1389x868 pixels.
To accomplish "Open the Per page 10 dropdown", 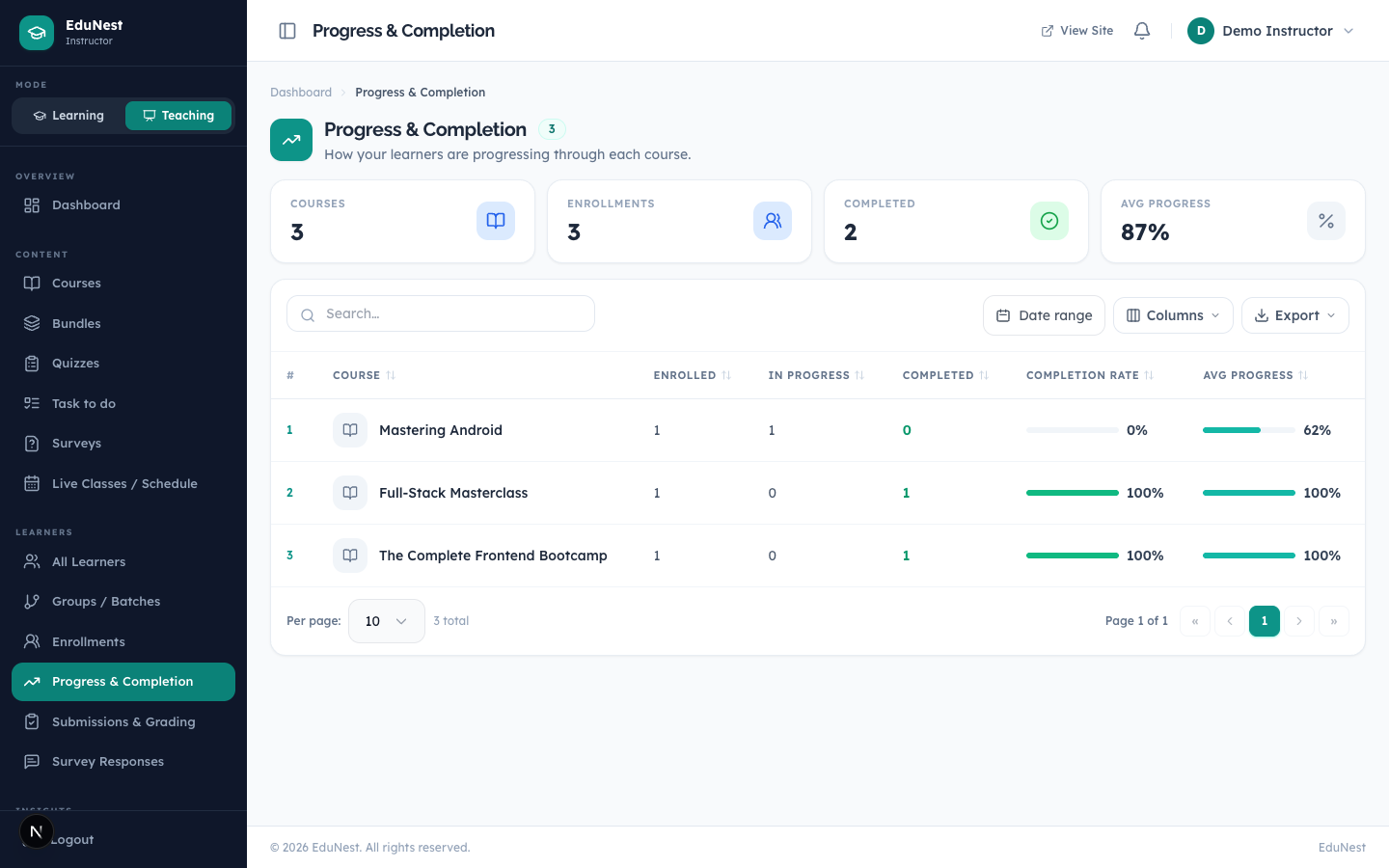I will pyautogui.click(x=387, y=621).
